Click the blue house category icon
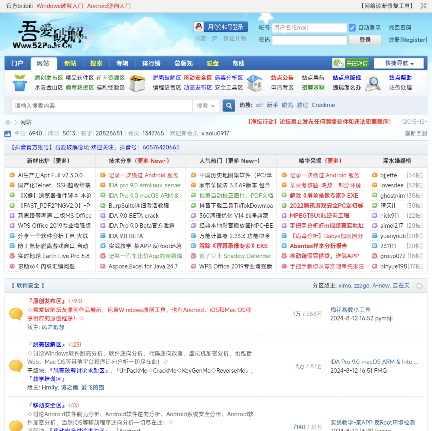The width and height of the screenshot is (432, 431). coord(255,83)
